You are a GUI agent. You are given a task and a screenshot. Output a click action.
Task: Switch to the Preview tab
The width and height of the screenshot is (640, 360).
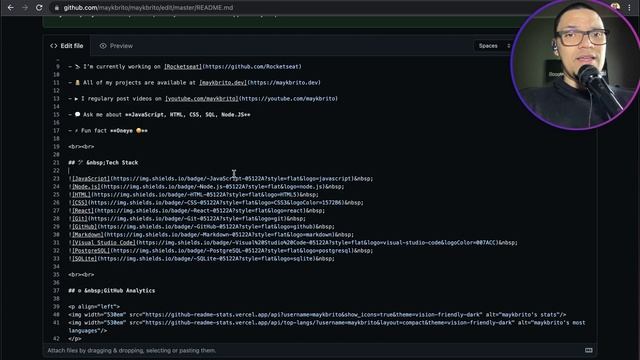pos(116,46)
